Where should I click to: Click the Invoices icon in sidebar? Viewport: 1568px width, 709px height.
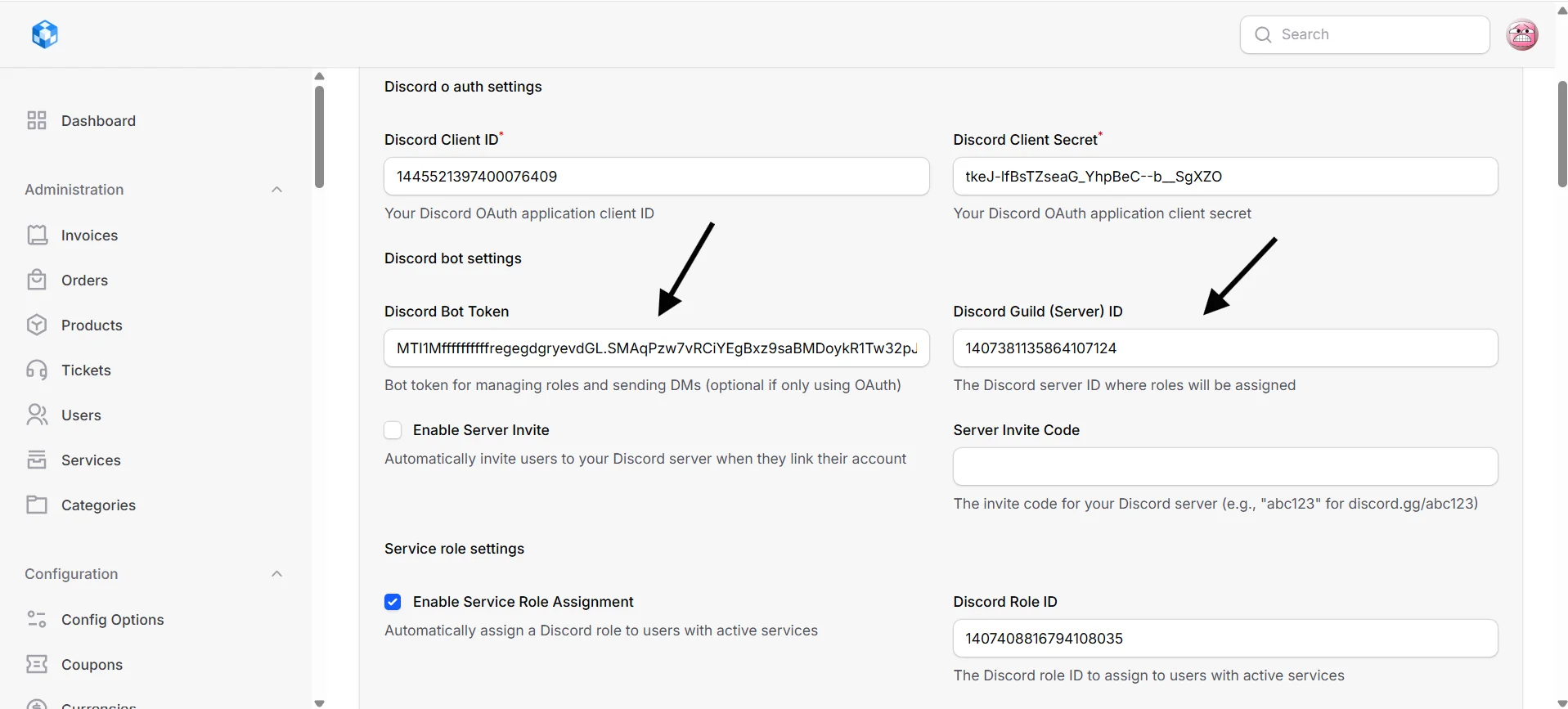tap(37, 235)
